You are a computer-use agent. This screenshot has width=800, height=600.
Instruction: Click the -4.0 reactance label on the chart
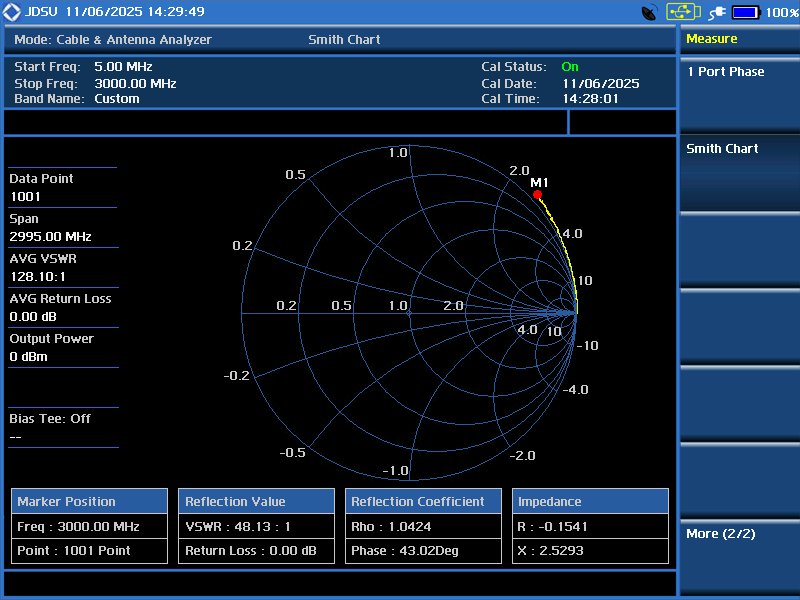coord(575,390)
